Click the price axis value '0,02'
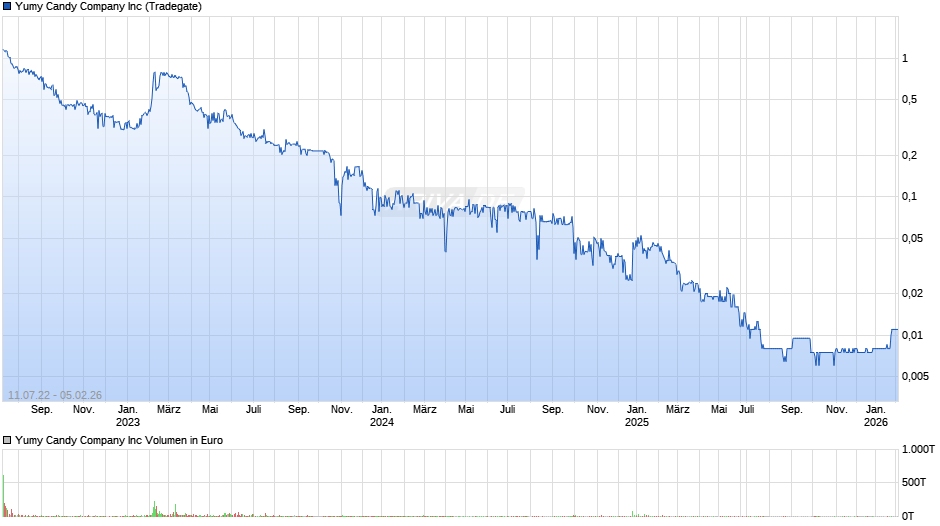The height and width of the screenshot is (526, 940). click(912, 293)
